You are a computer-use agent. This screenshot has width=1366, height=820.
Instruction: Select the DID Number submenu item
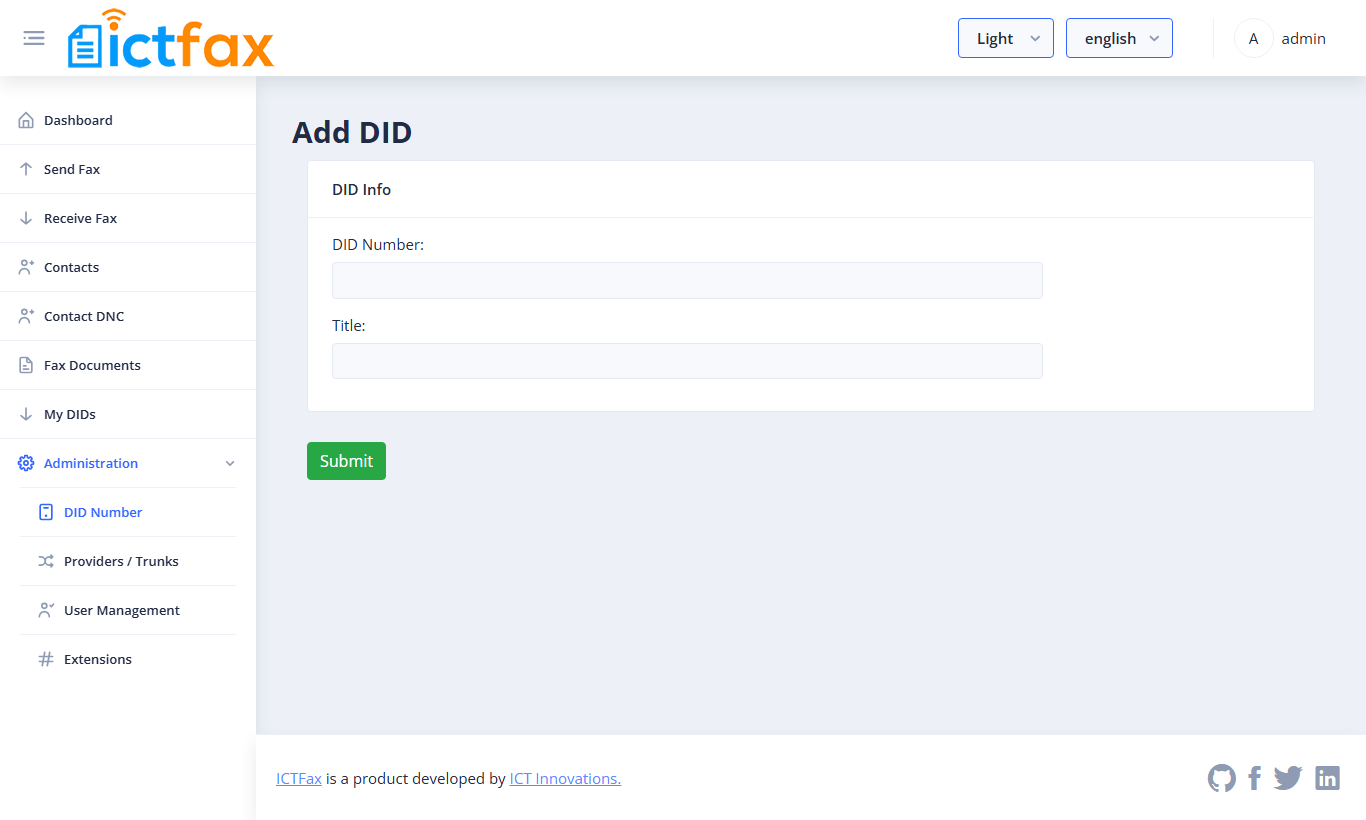[128, 512]
